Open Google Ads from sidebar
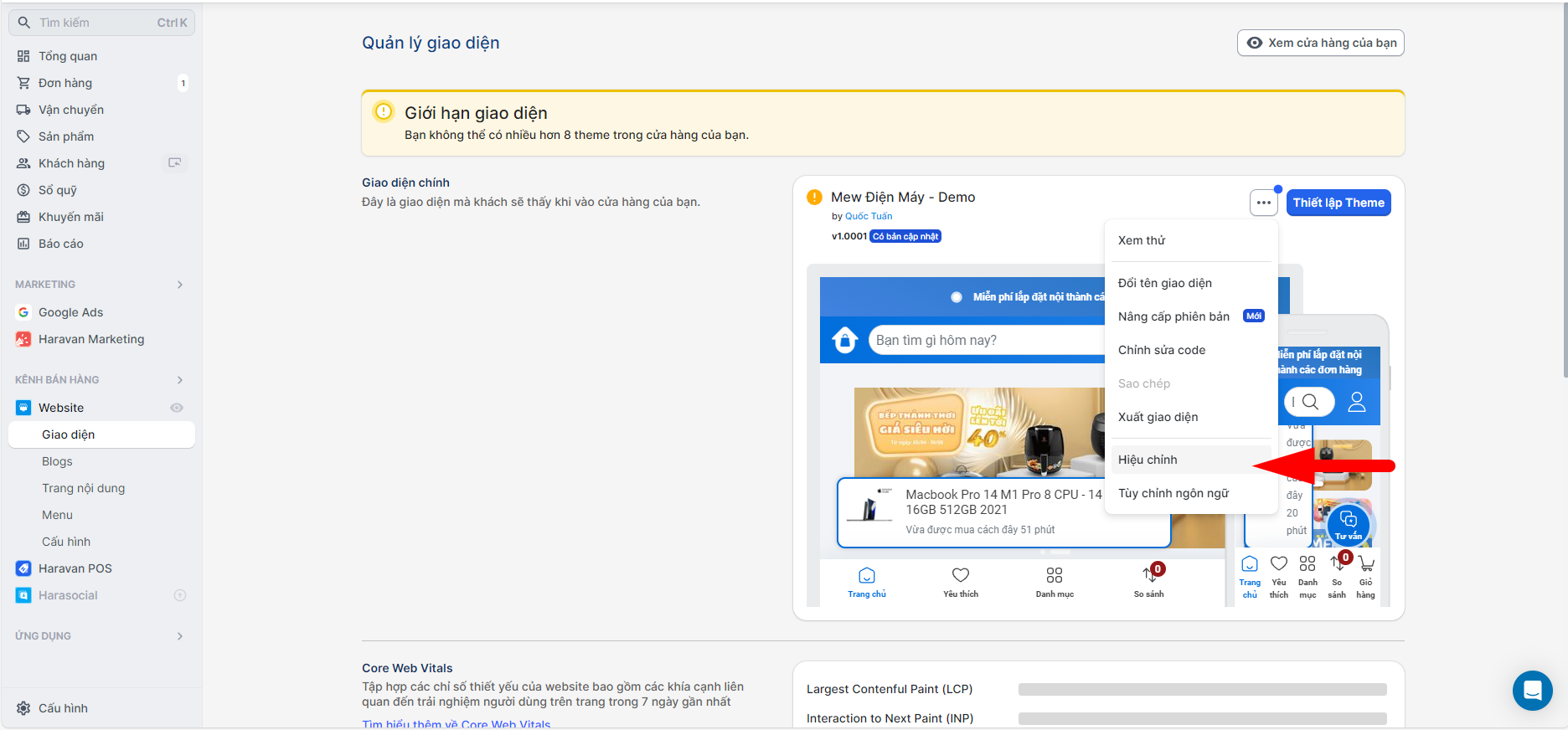 point(70,312)
